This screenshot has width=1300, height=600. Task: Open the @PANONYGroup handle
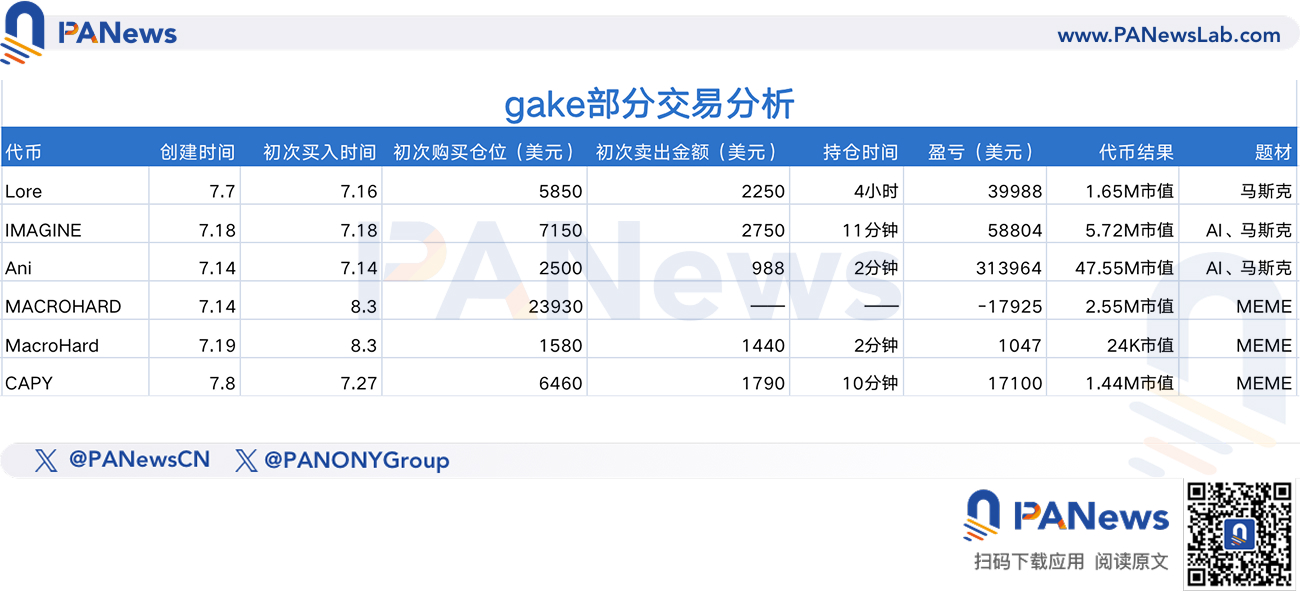point(356,460)
